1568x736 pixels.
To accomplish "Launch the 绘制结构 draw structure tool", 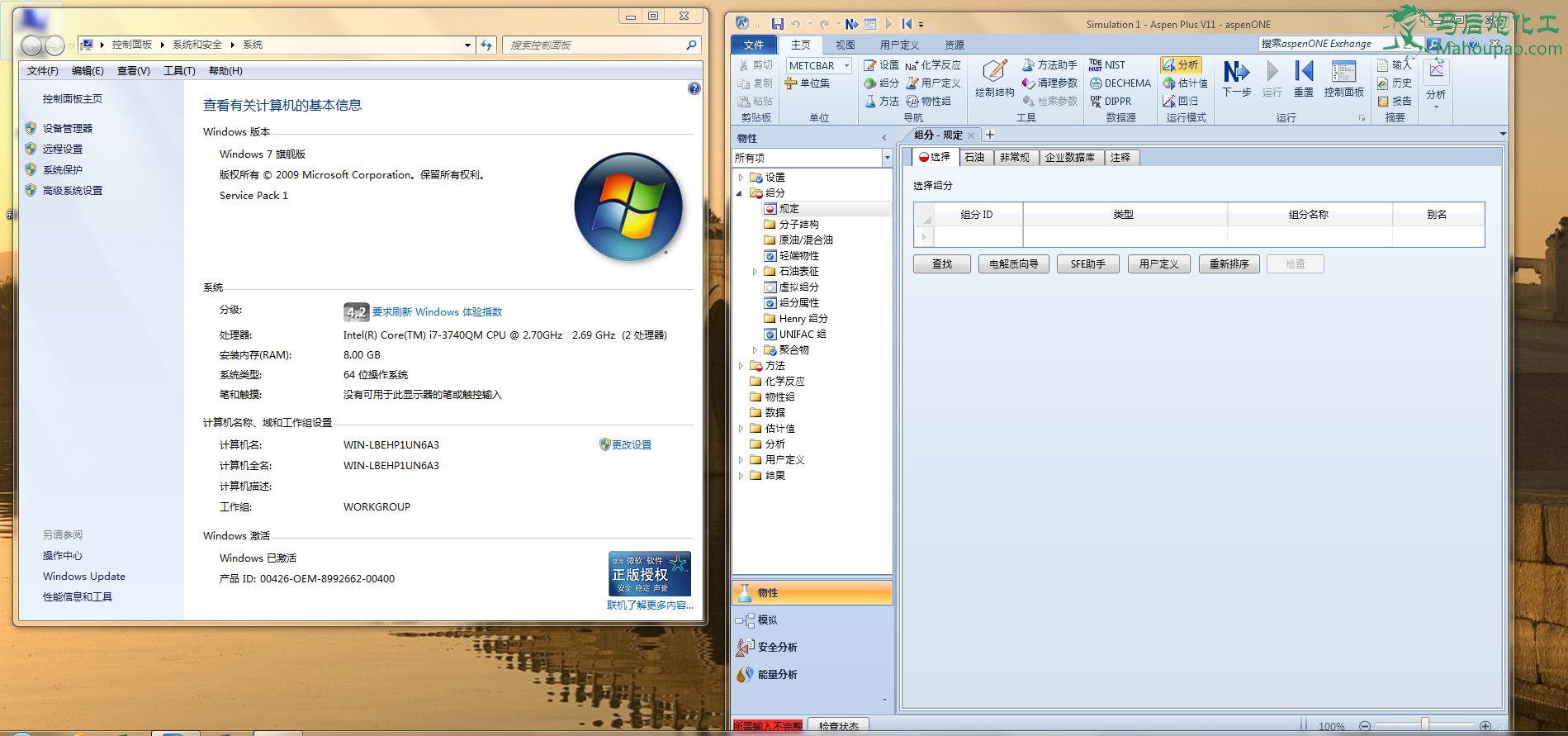I will tap(994, 78).
